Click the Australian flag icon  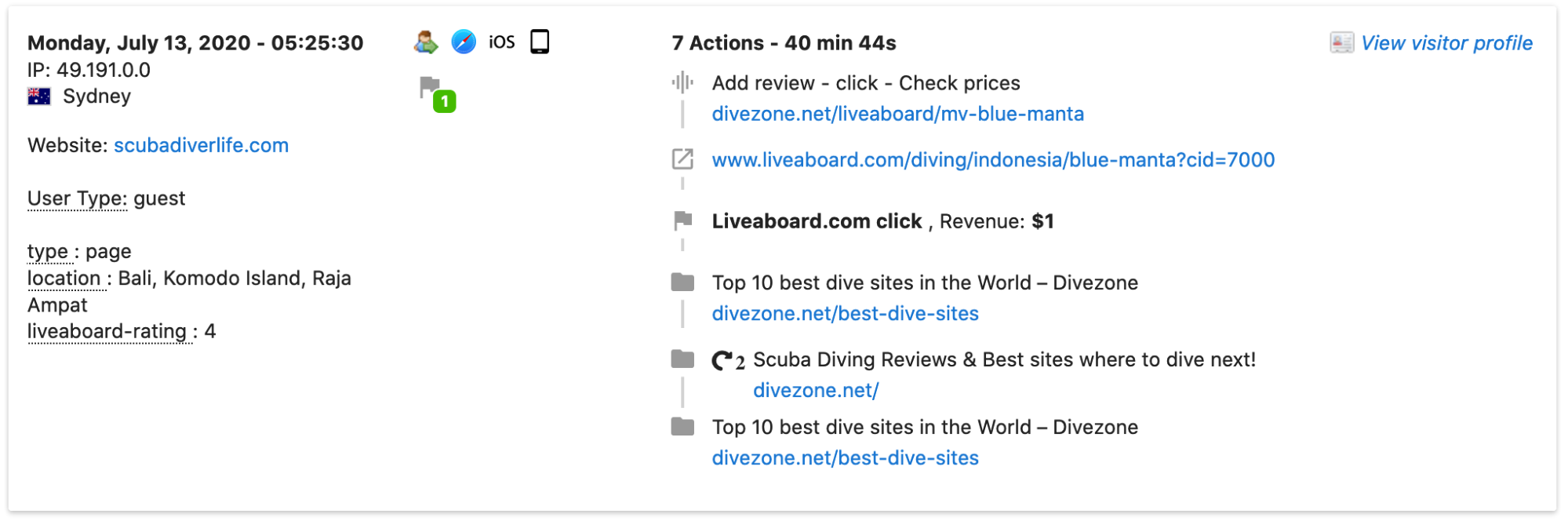pos(39,97)
